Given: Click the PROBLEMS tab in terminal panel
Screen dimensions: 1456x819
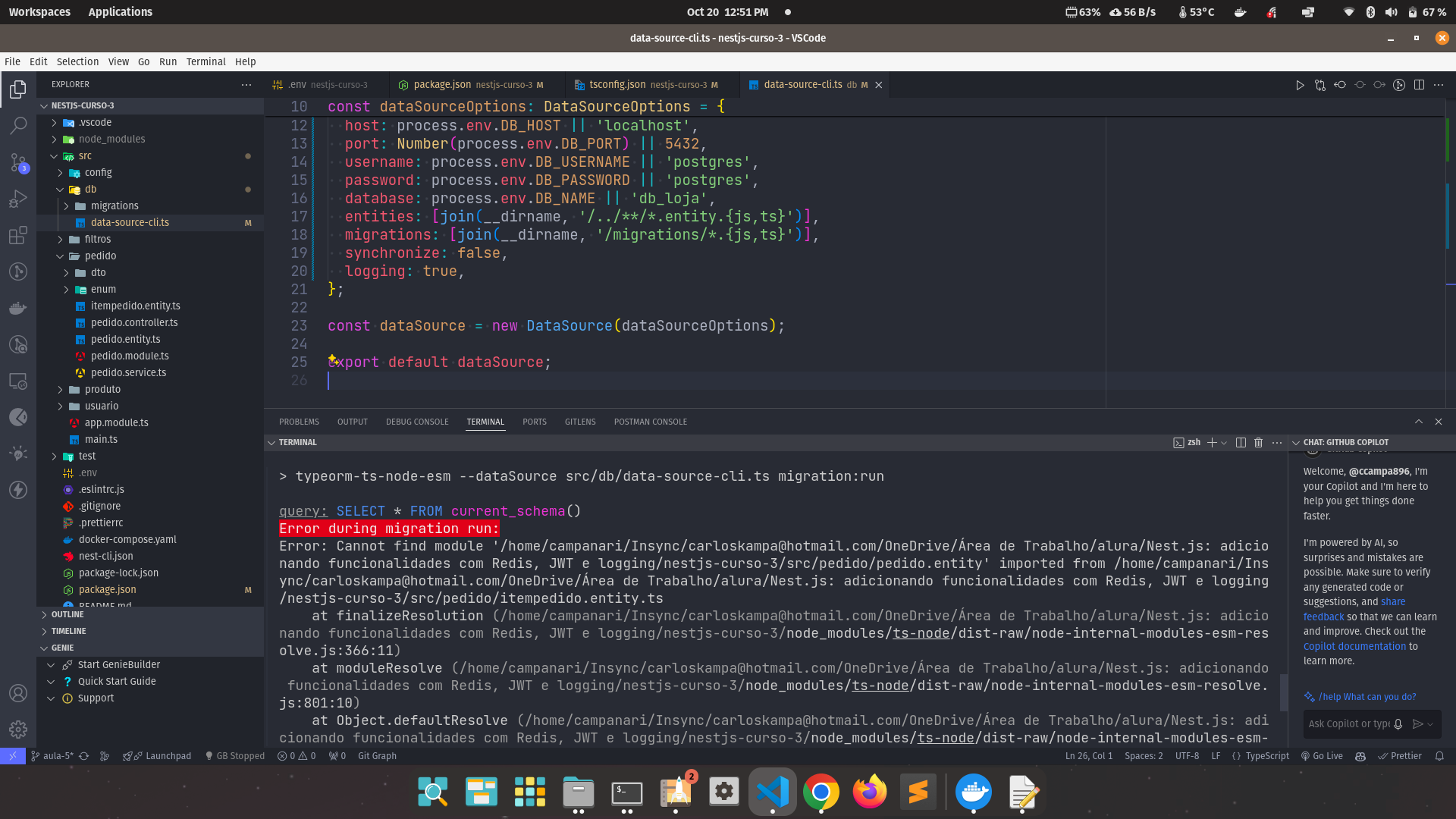Looking at the screenshot, I should [x=300, y=421].
